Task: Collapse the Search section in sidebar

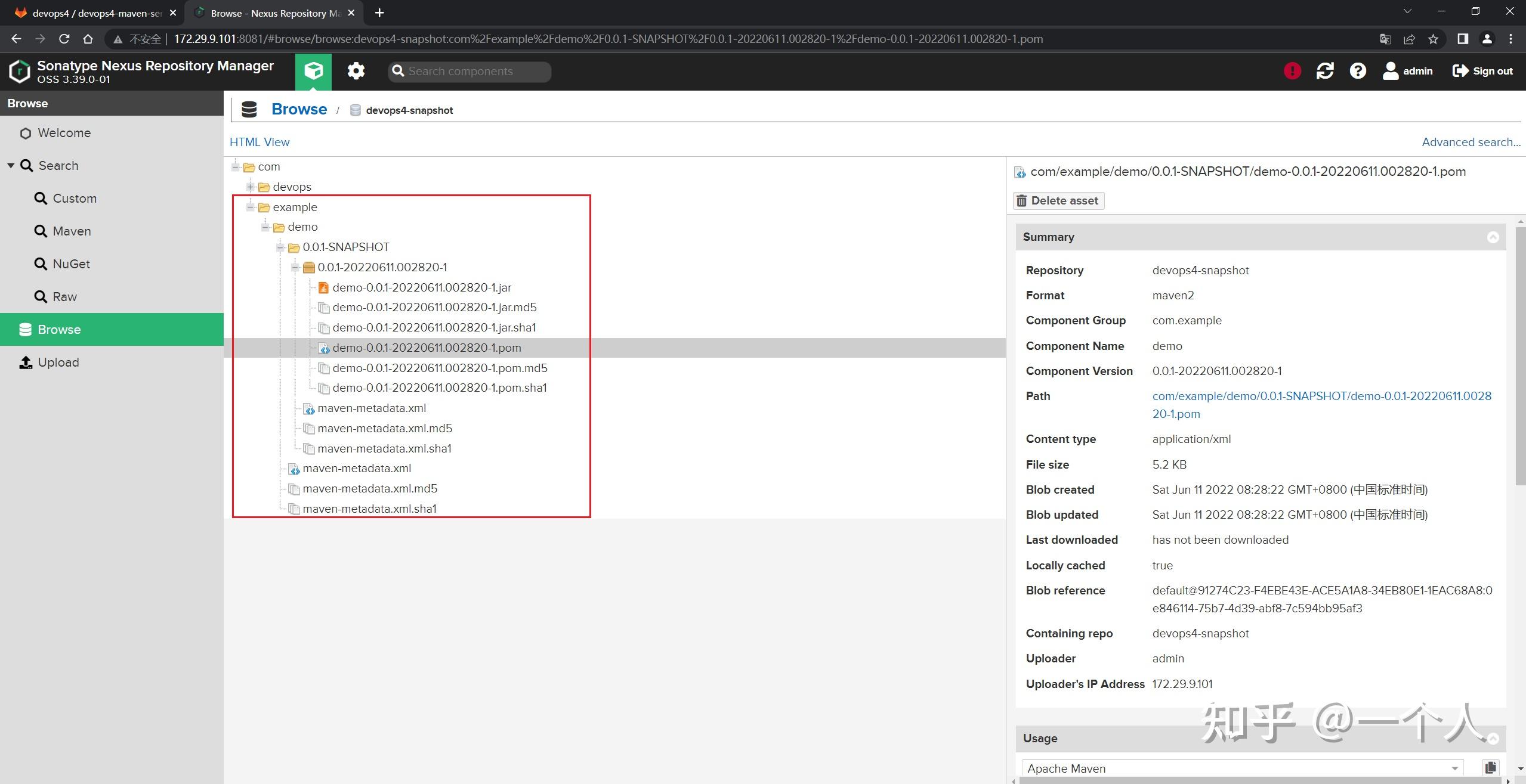Action: pos(11,166)
